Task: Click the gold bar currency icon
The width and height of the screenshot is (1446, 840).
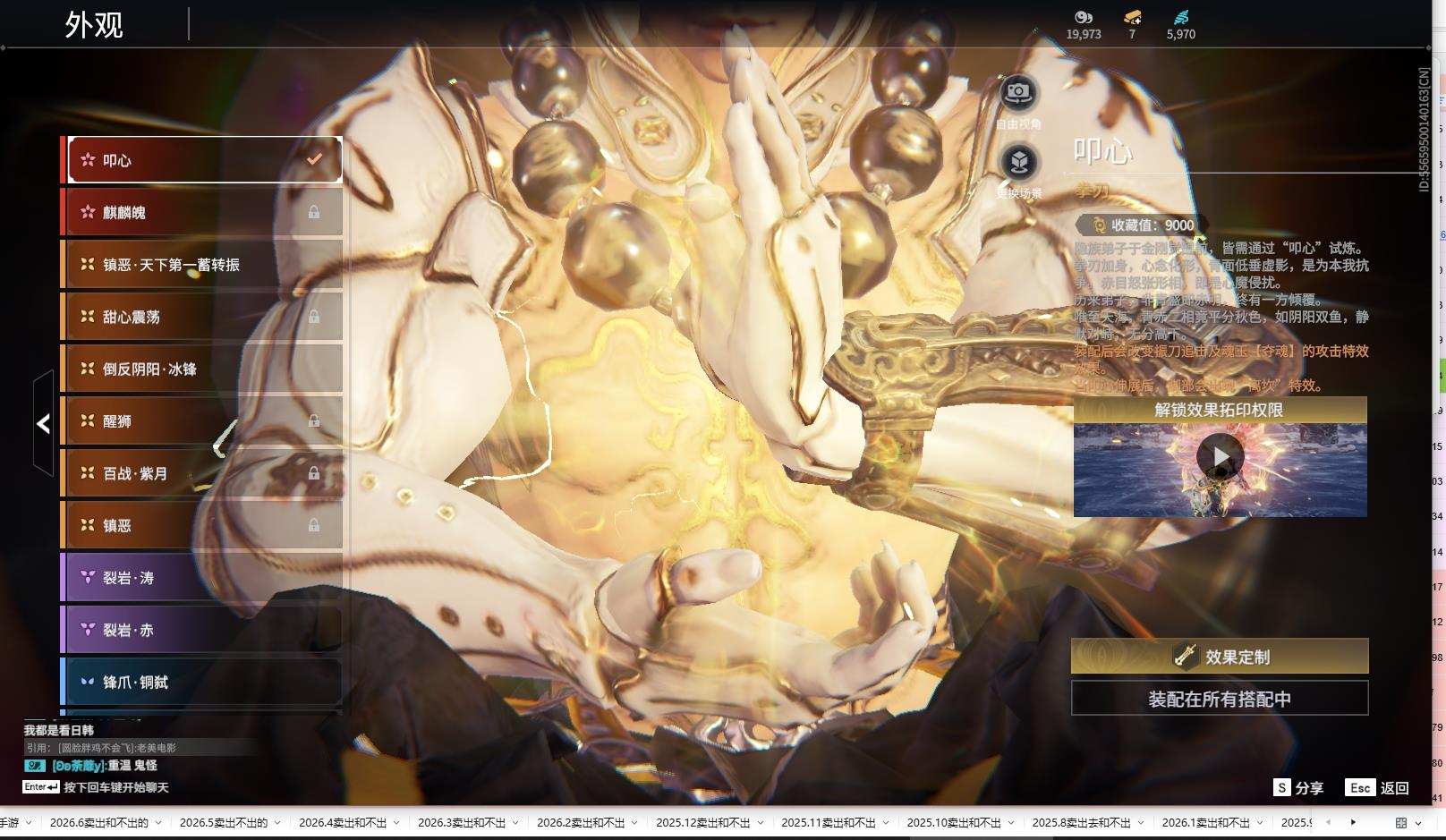Action: tap(1132, 17)
